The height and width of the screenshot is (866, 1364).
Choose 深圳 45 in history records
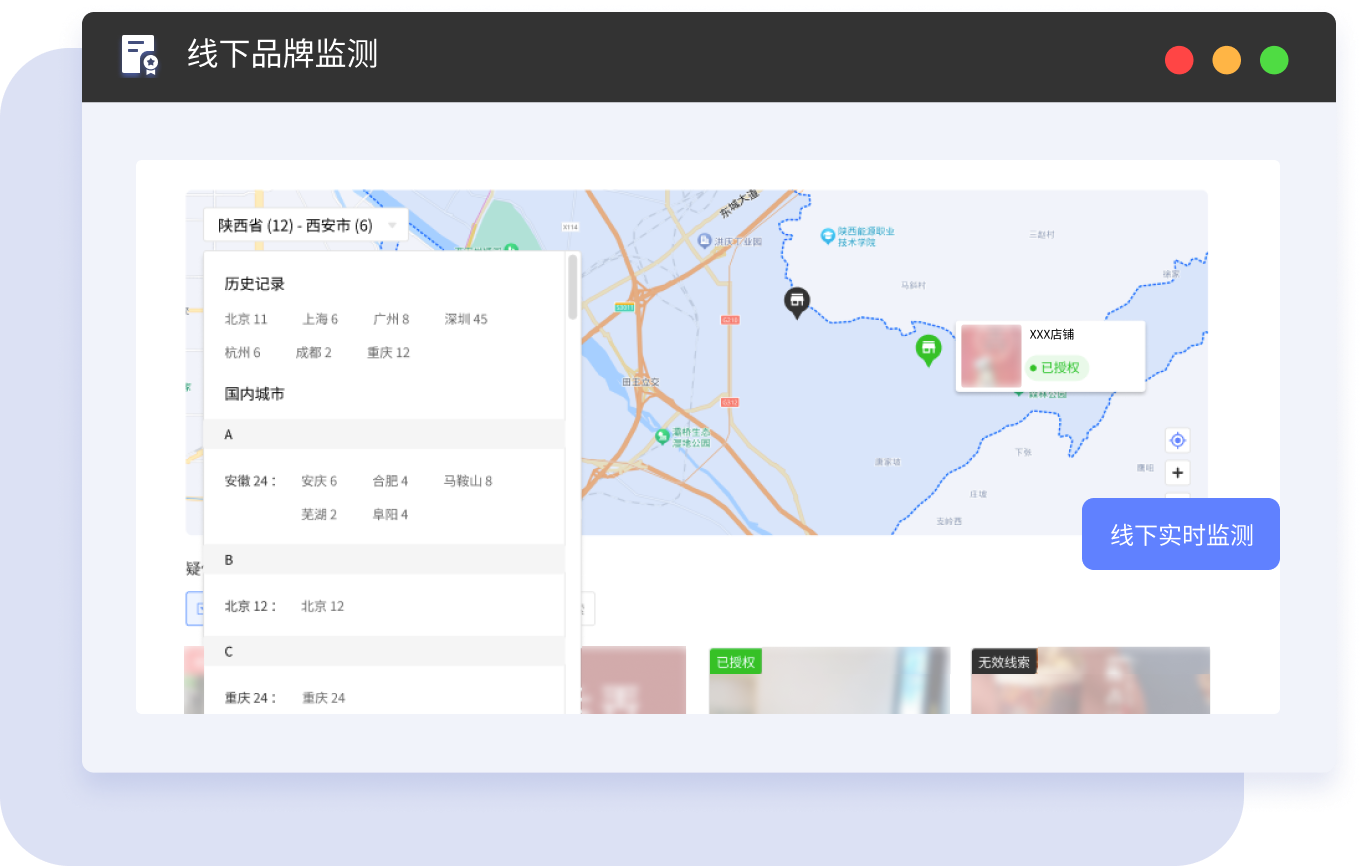pyautogui.click(x=466, y=319)
